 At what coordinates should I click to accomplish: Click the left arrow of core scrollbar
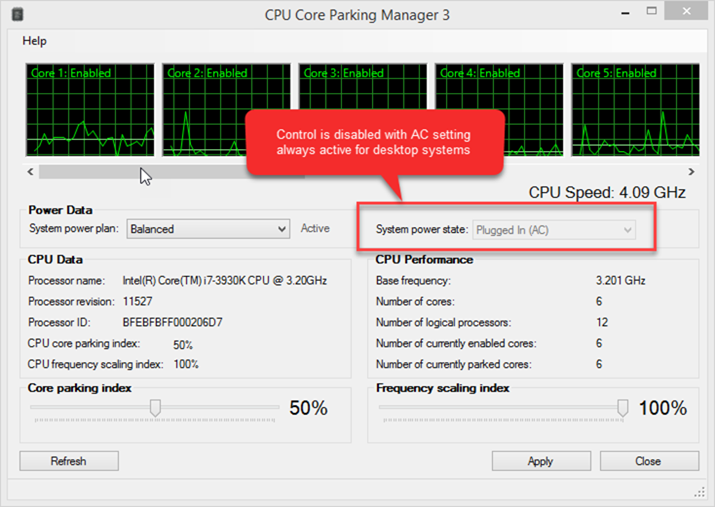pos(31,172)
